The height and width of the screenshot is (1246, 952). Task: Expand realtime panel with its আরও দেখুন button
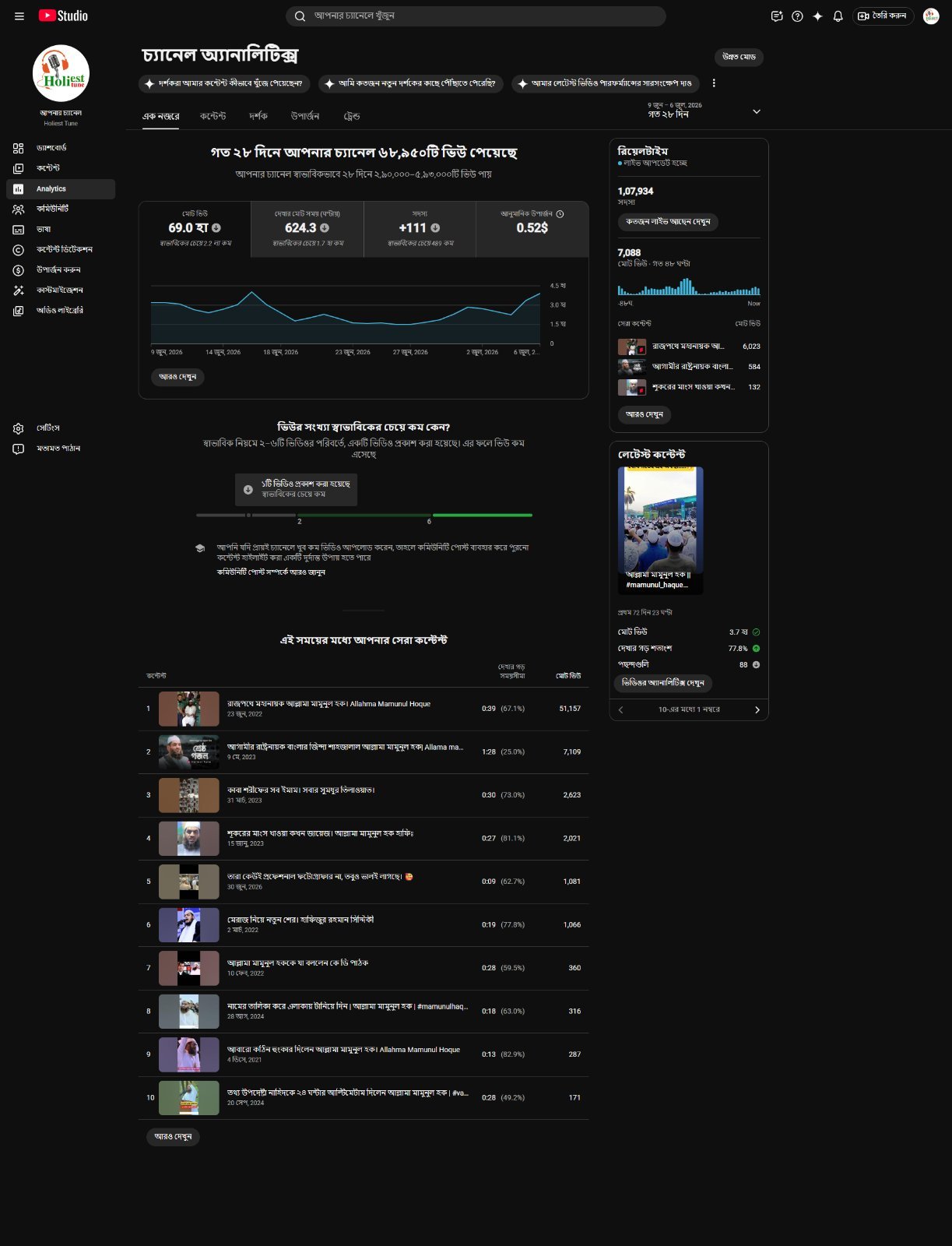point(645,414)
